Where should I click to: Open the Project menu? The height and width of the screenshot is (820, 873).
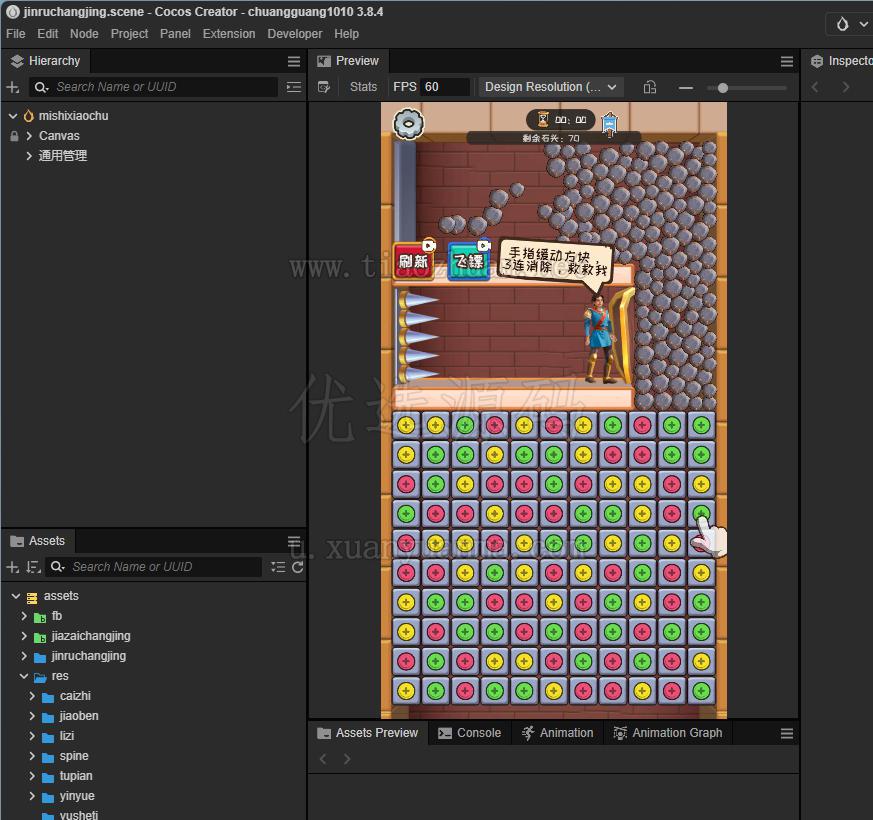coord(129,34)
